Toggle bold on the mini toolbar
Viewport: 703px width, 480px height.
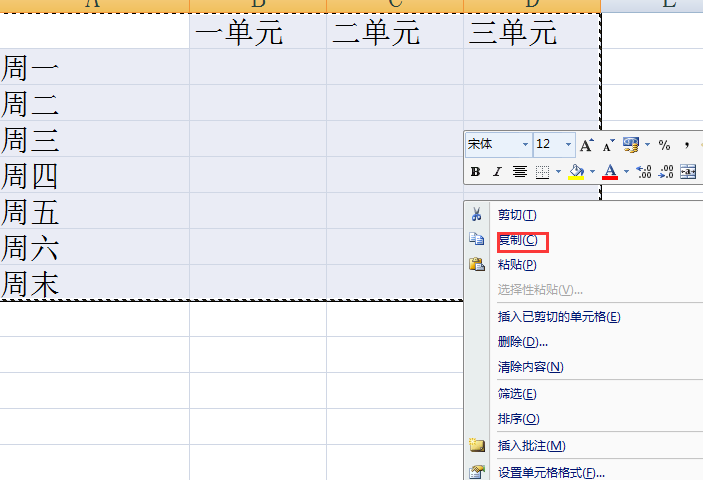pyautogui.click(x=476, y=172)
